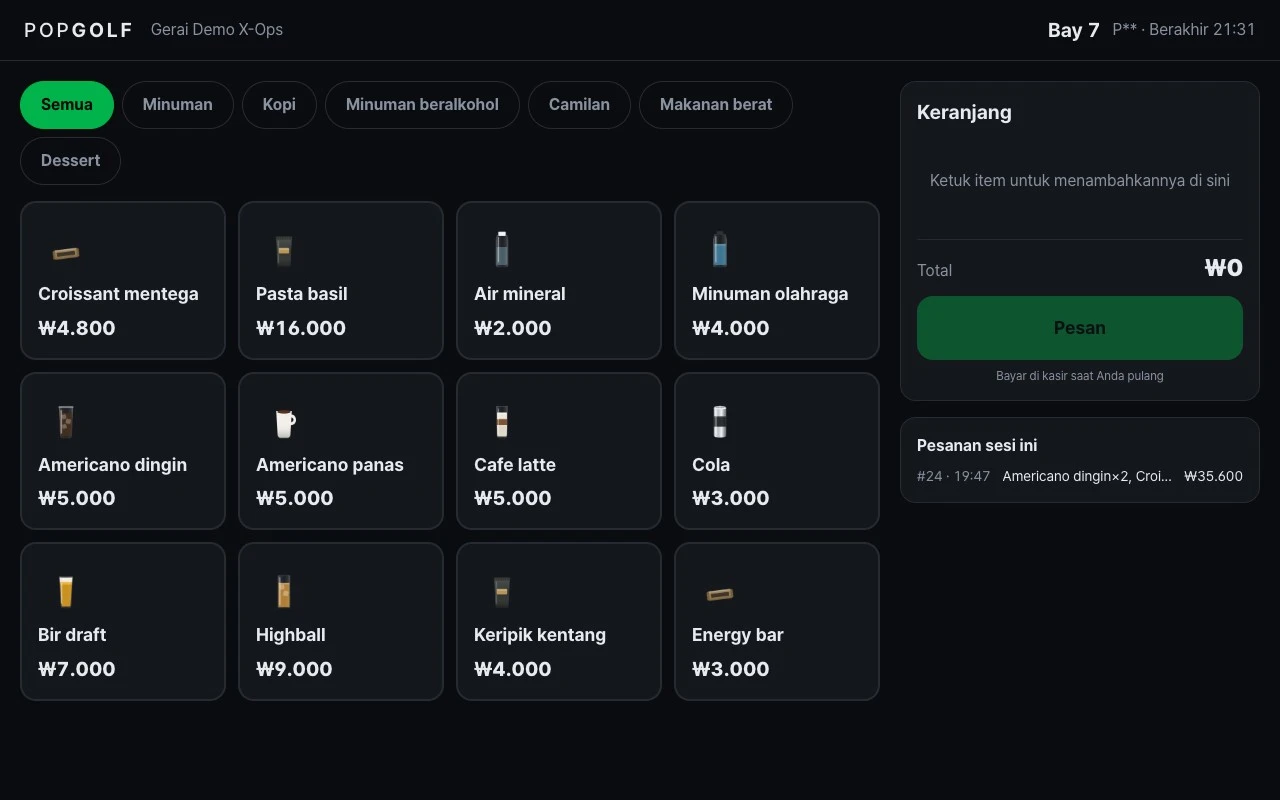Image resolution: width=1280 pixels, height=800 pixels.
Task: Show Minuman beralkohol items
Action: [x=422, y=105]
